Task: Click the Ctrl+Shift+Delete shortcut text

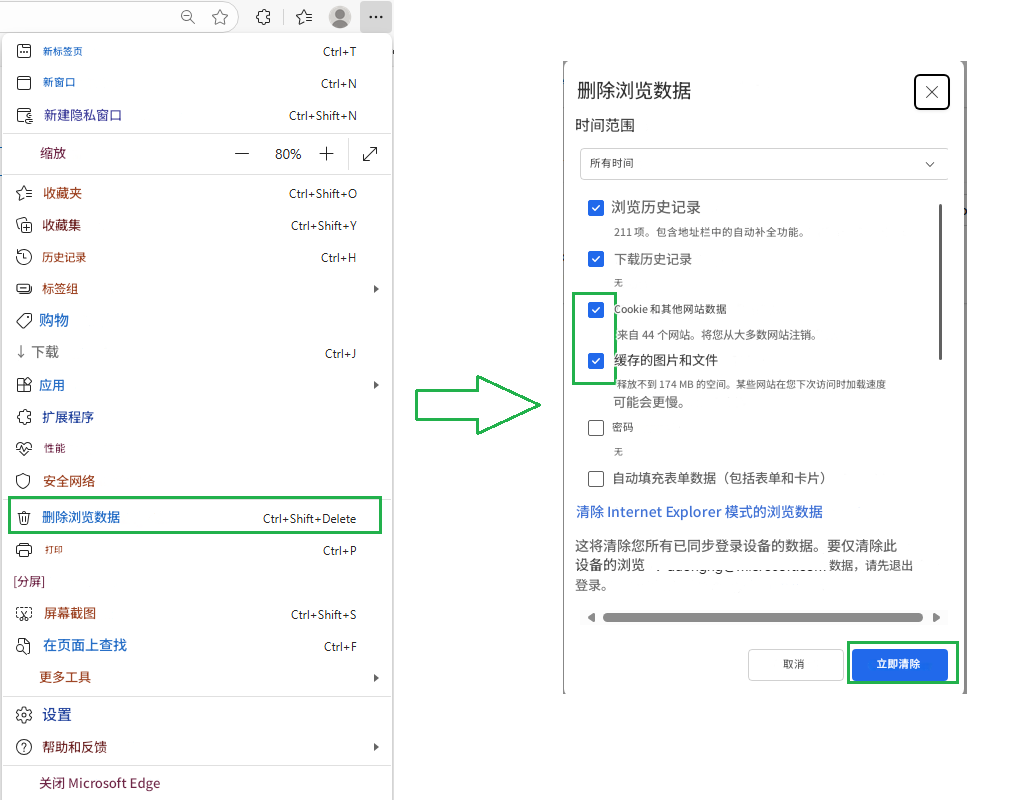Action: (309, 519)
